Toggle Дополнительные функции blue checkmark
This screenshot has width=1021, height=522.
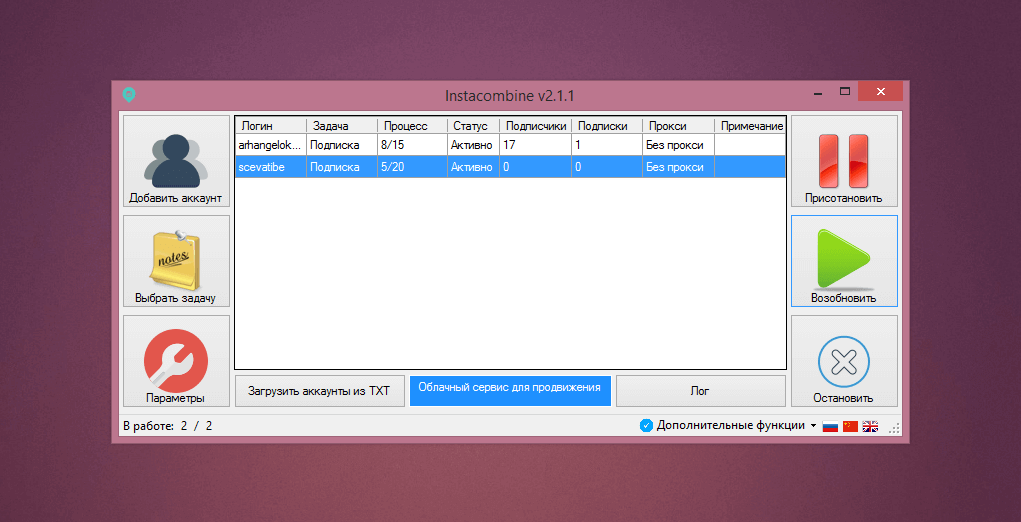(646, 426)
